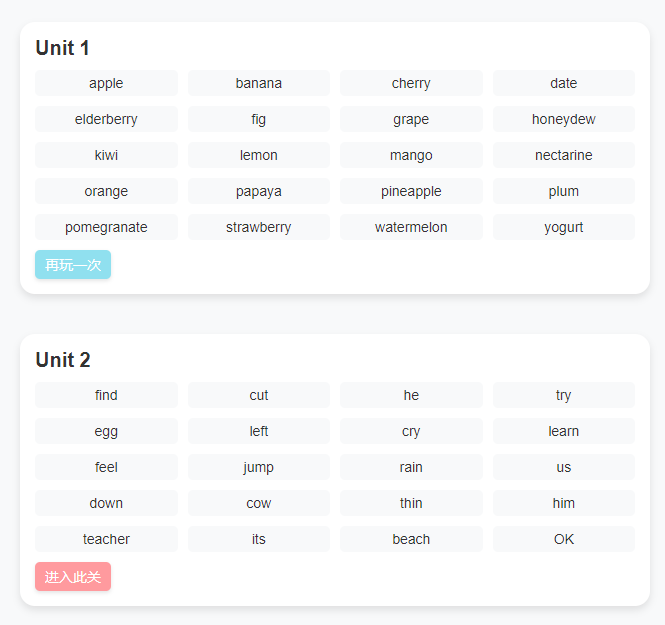The height and width of the screenshot is (625, 665).
Task: Pick the "beach" word tile
Action: [411, 539]
